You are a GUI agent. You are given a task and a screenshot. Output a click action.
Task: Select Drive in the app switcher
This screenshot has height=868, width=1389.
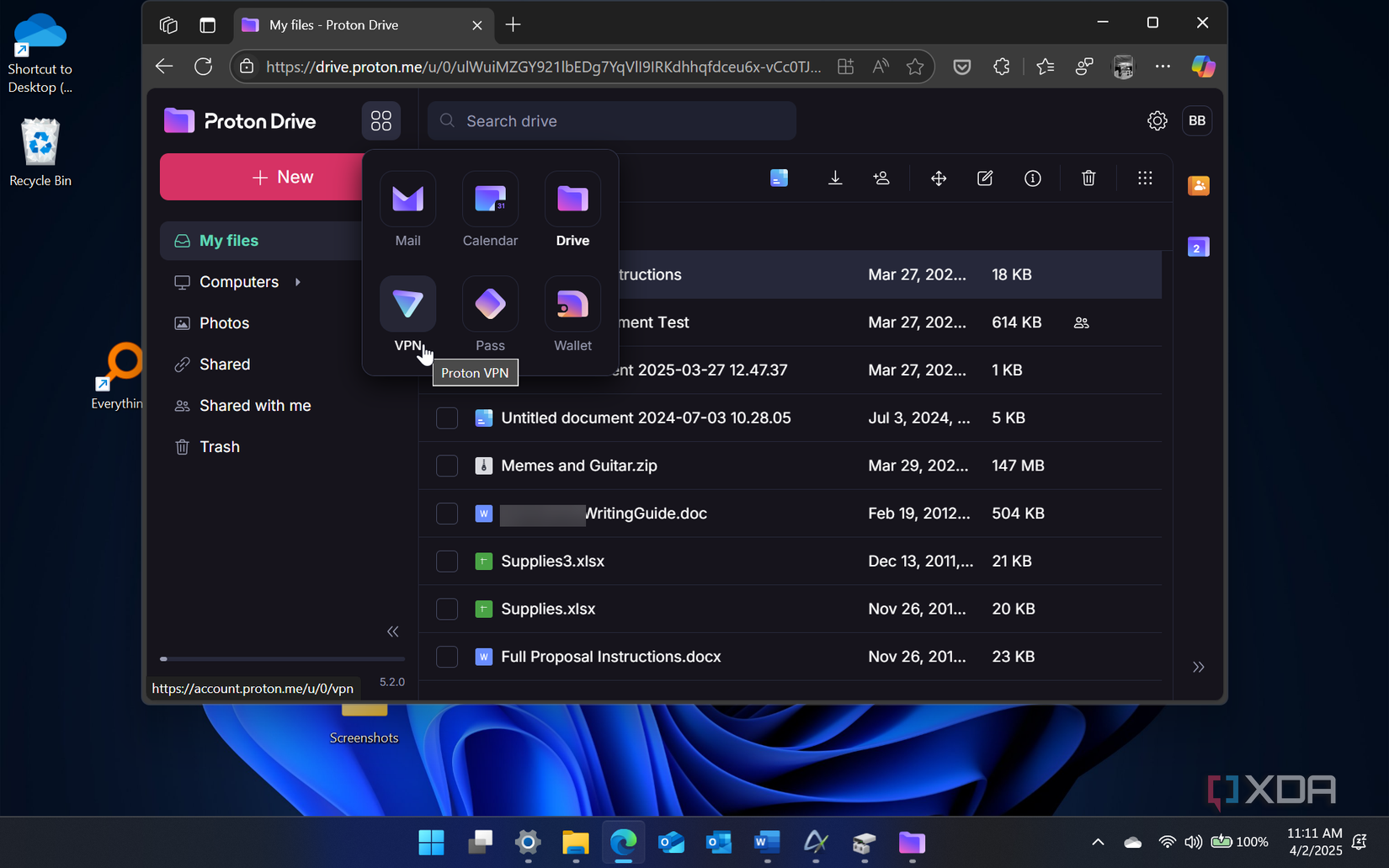[572, 210]
